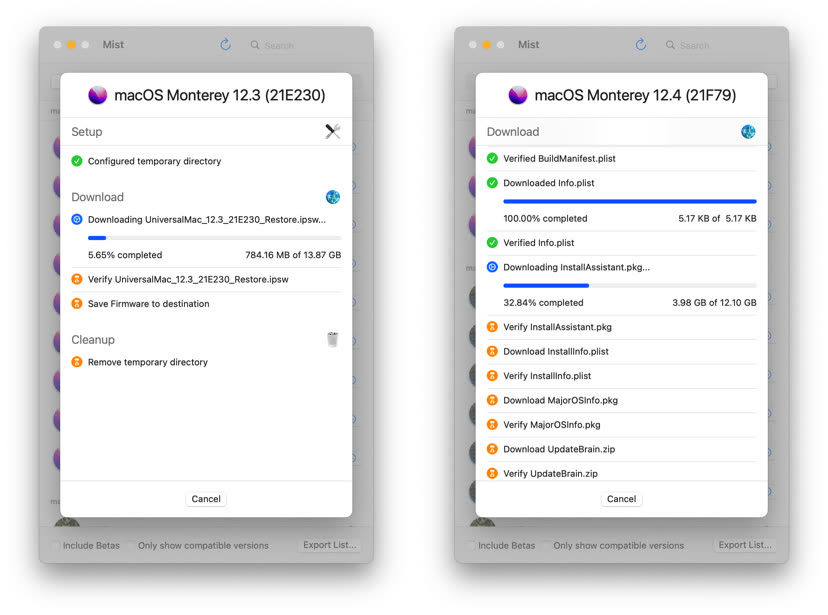Toggle Include Betas in the 12.3 window
Viewport: 828px width, 615px height.
[55, 545]
